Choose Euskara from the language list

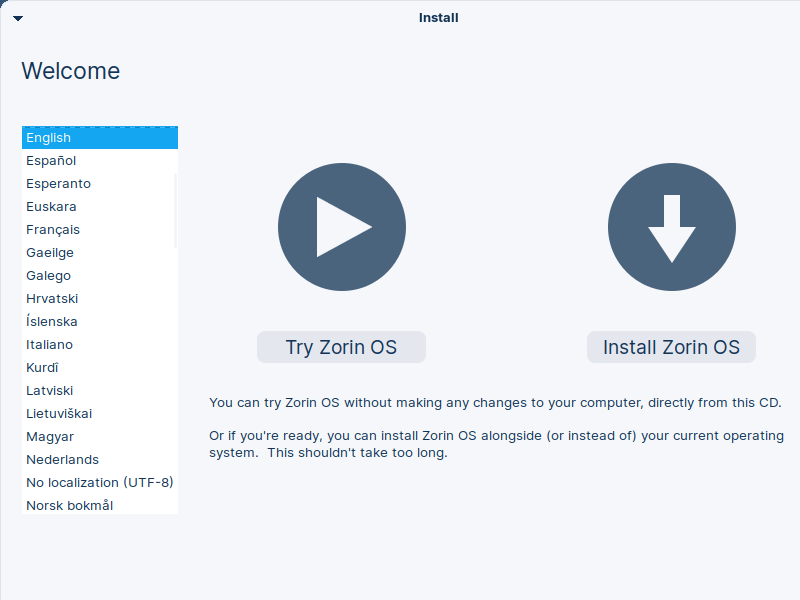(x=100, y=207)
